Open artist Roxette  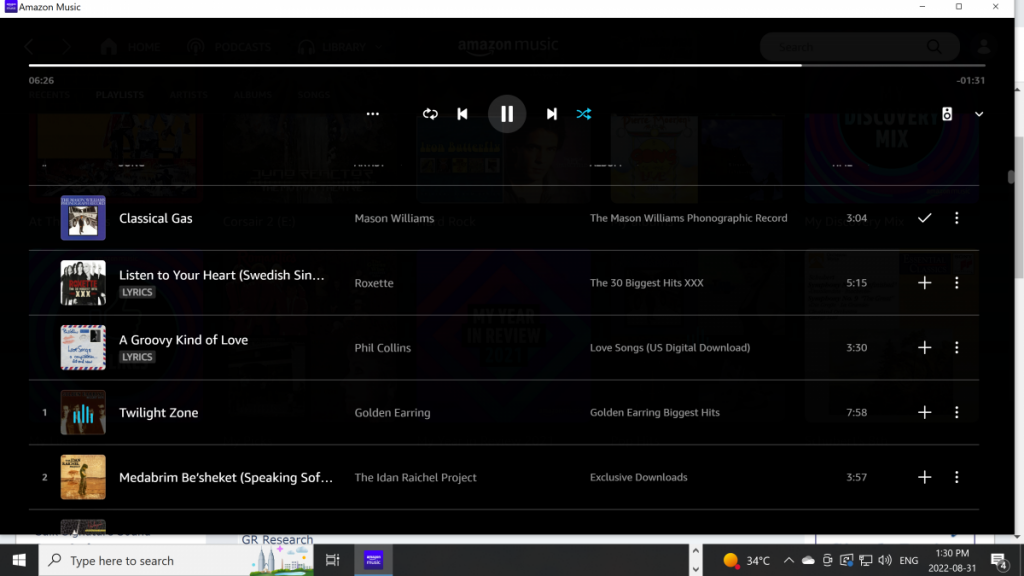pyautogui.click(x=374, y=283)
